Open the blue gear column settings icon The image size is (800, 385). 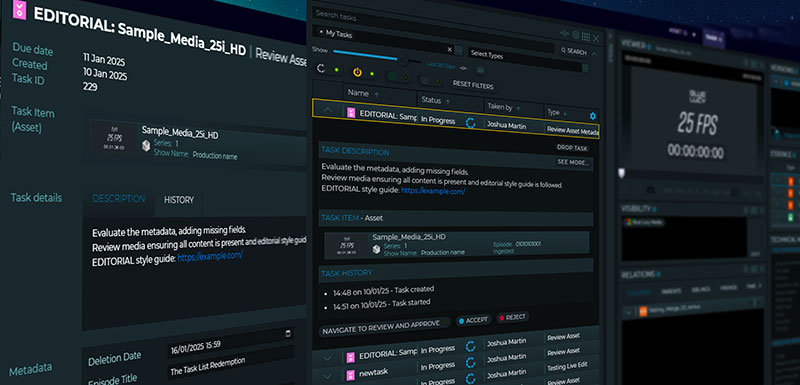point(592,116)
